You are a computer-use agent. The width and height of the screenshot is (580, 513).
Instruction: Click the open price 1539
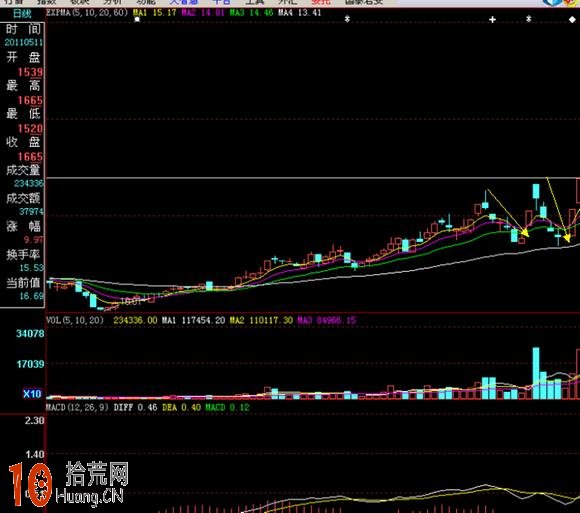[x=30, y=72]
